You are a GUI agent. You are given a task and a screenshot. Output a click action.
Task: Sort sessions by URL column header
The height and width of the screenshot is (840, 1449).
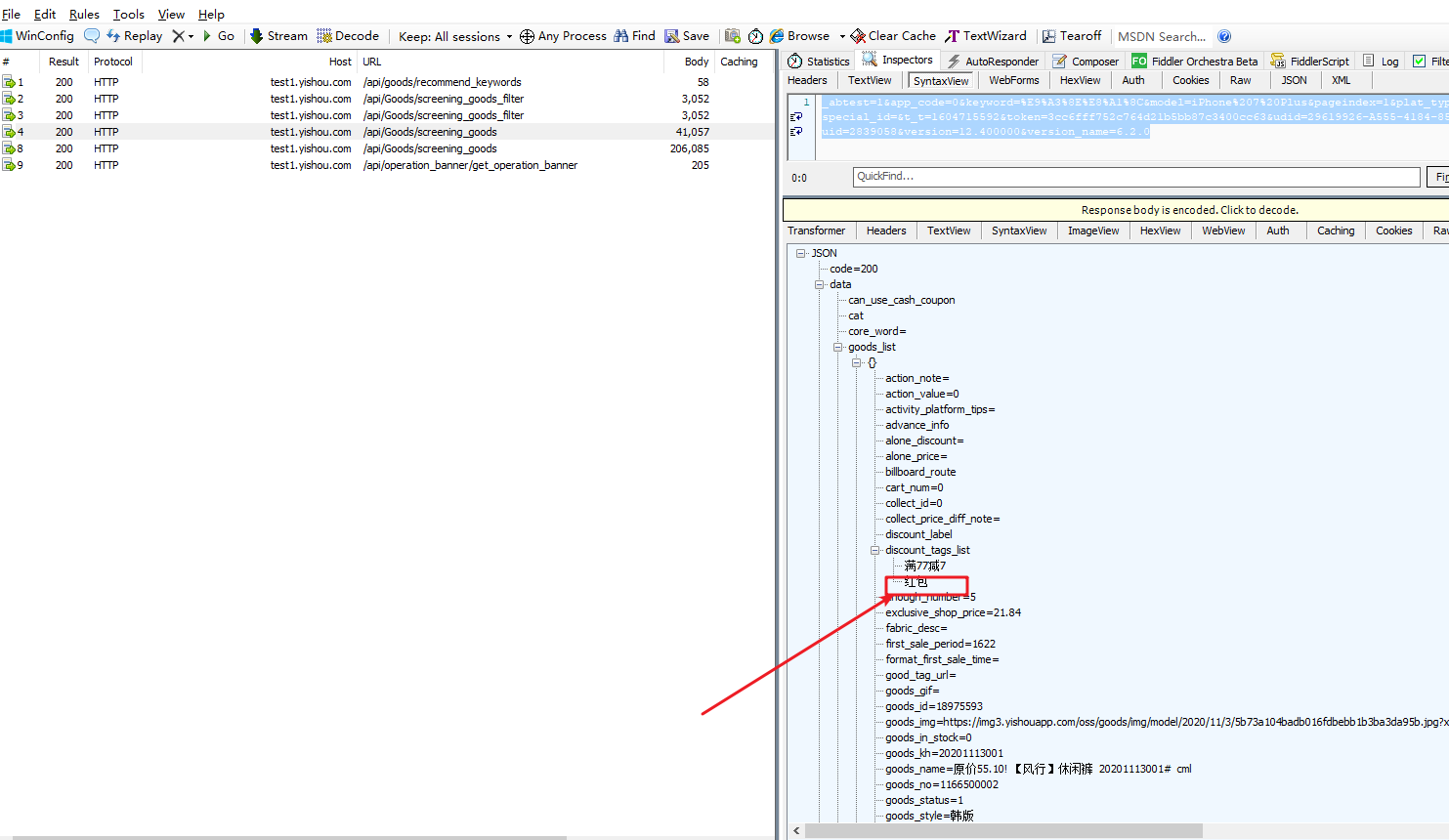tap(508, 62)
